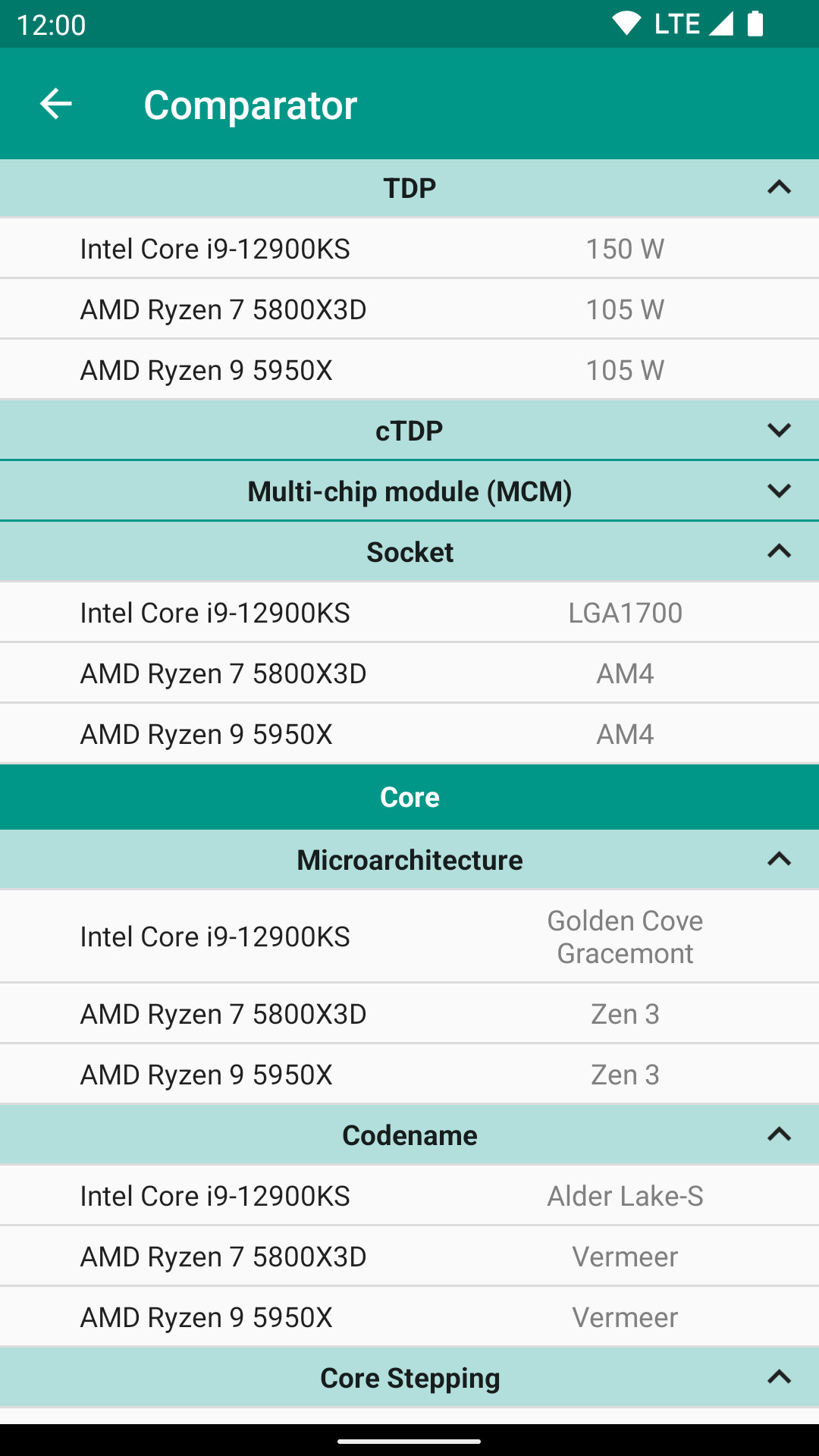Image resolution: width=819 pixels, height=1456 pixels.
Task: Collapse the TDP section chevron
Action: [779, 187]
